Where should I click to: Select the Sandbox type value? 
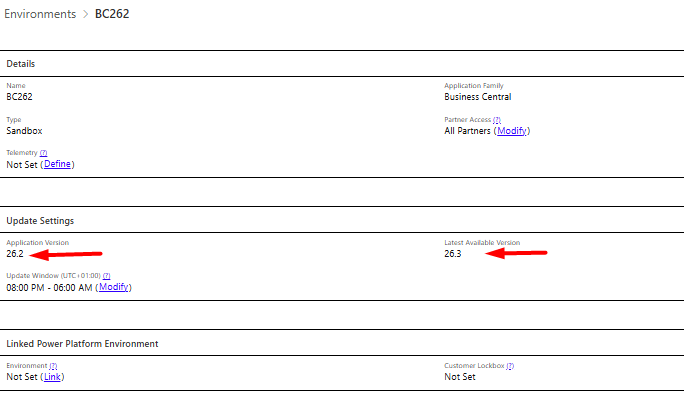click(x=24, y=131)
